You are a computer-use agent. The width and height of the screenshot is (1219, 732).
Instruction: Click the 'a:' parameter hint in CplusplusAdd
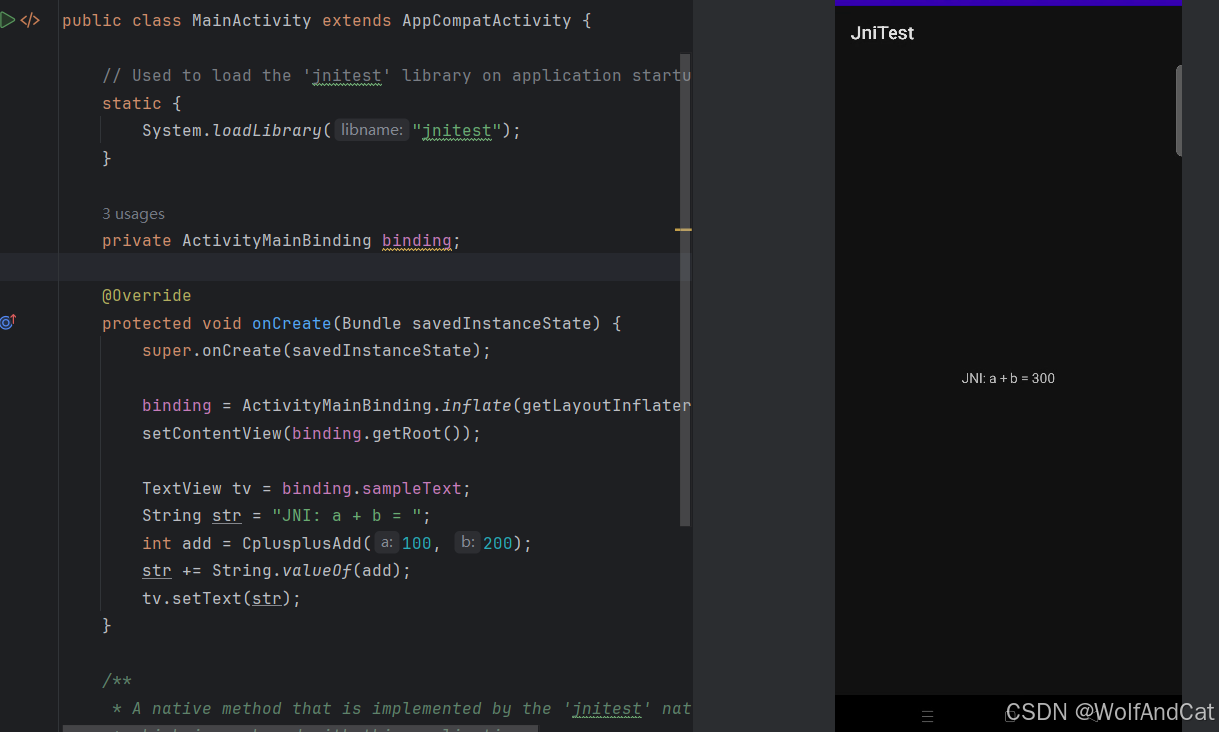pyautogui.click(x=386, y=543)
